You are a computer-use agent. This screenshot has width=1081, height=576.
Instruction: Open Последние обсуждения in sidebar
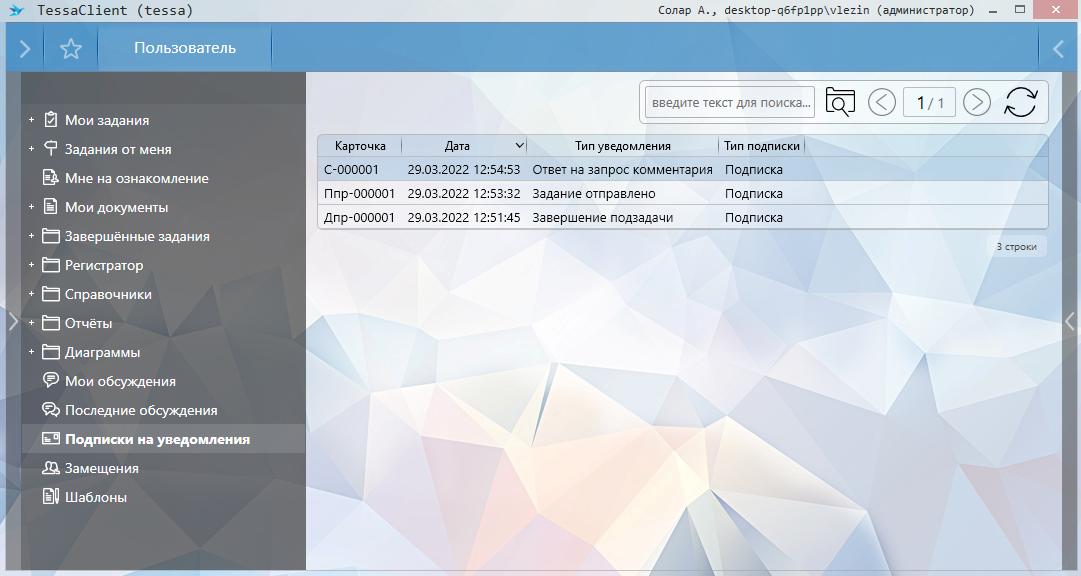pyautogui.click(x=141, y=410)
